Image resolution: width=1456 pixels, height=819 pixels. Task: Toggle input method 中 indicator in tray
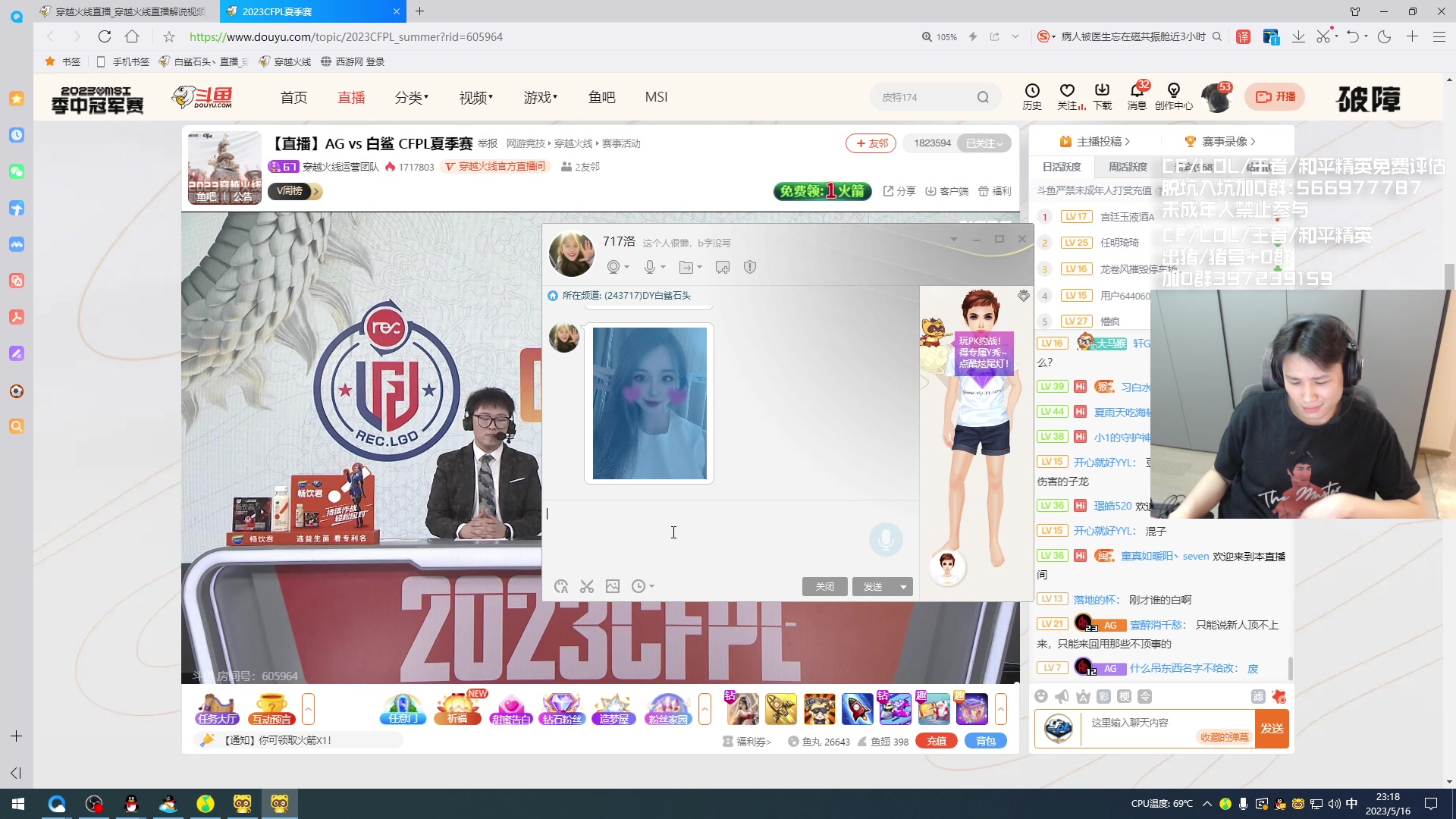[x=1351, y=804]
